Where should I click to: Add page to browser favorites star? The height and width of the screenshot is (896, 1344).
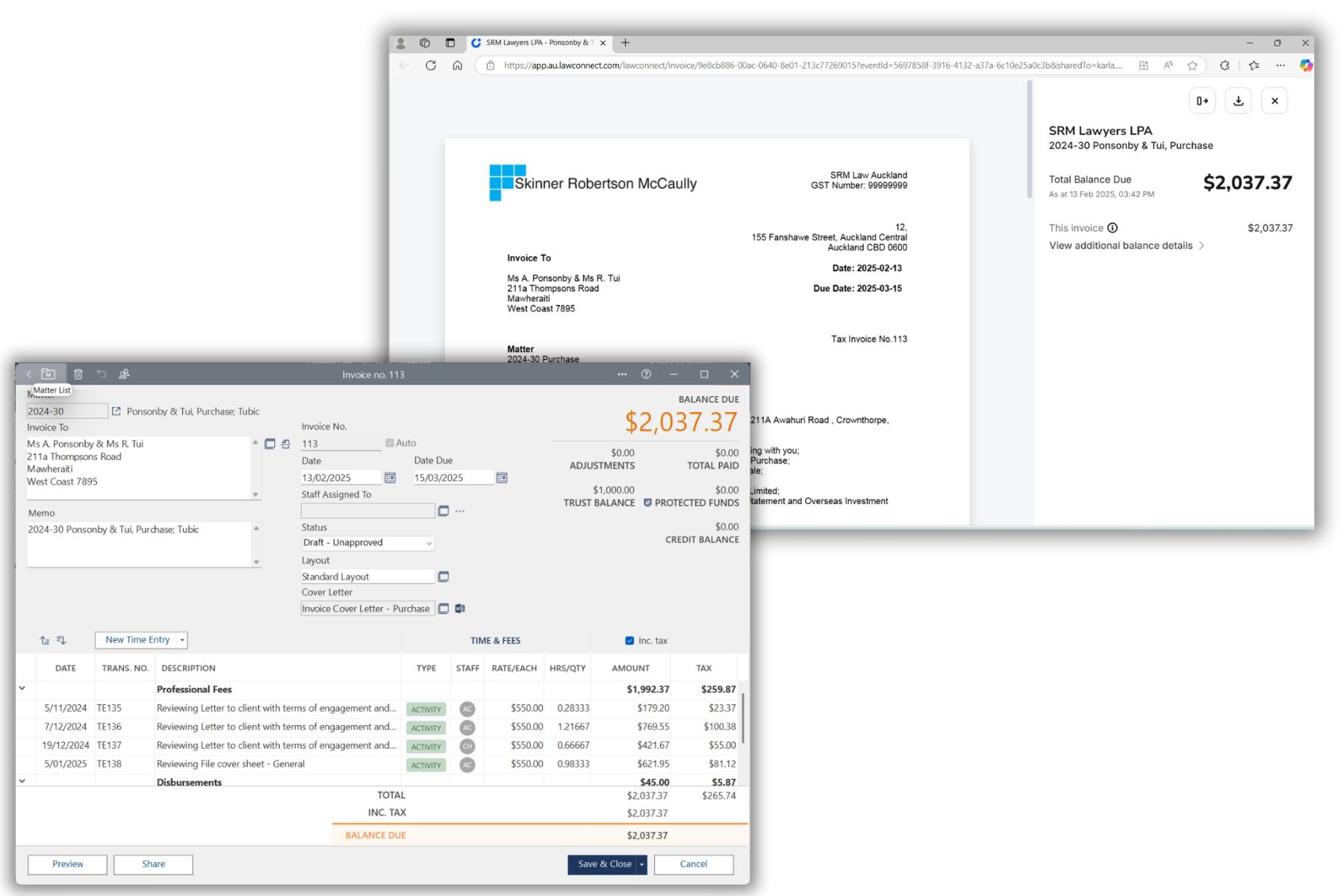[x=1192, y=66]
